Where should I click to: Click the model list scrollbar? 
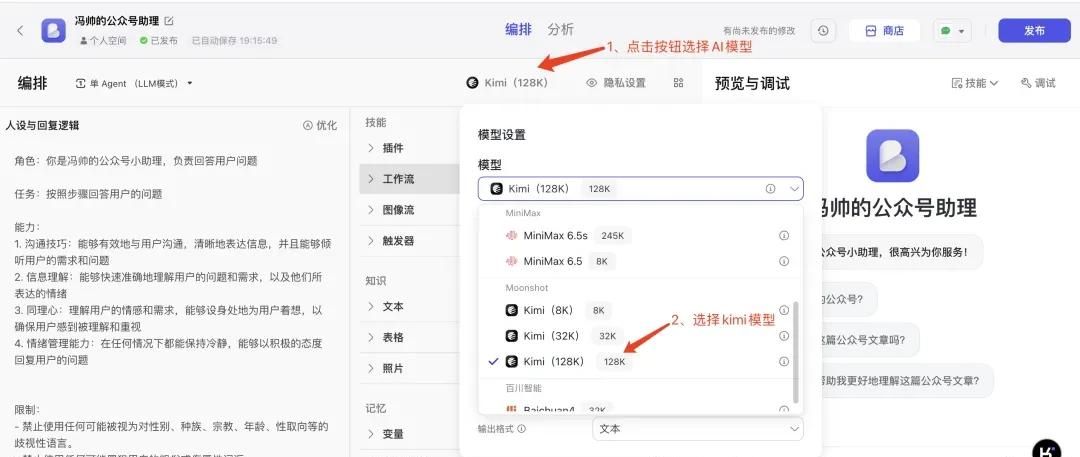[796, 352]
